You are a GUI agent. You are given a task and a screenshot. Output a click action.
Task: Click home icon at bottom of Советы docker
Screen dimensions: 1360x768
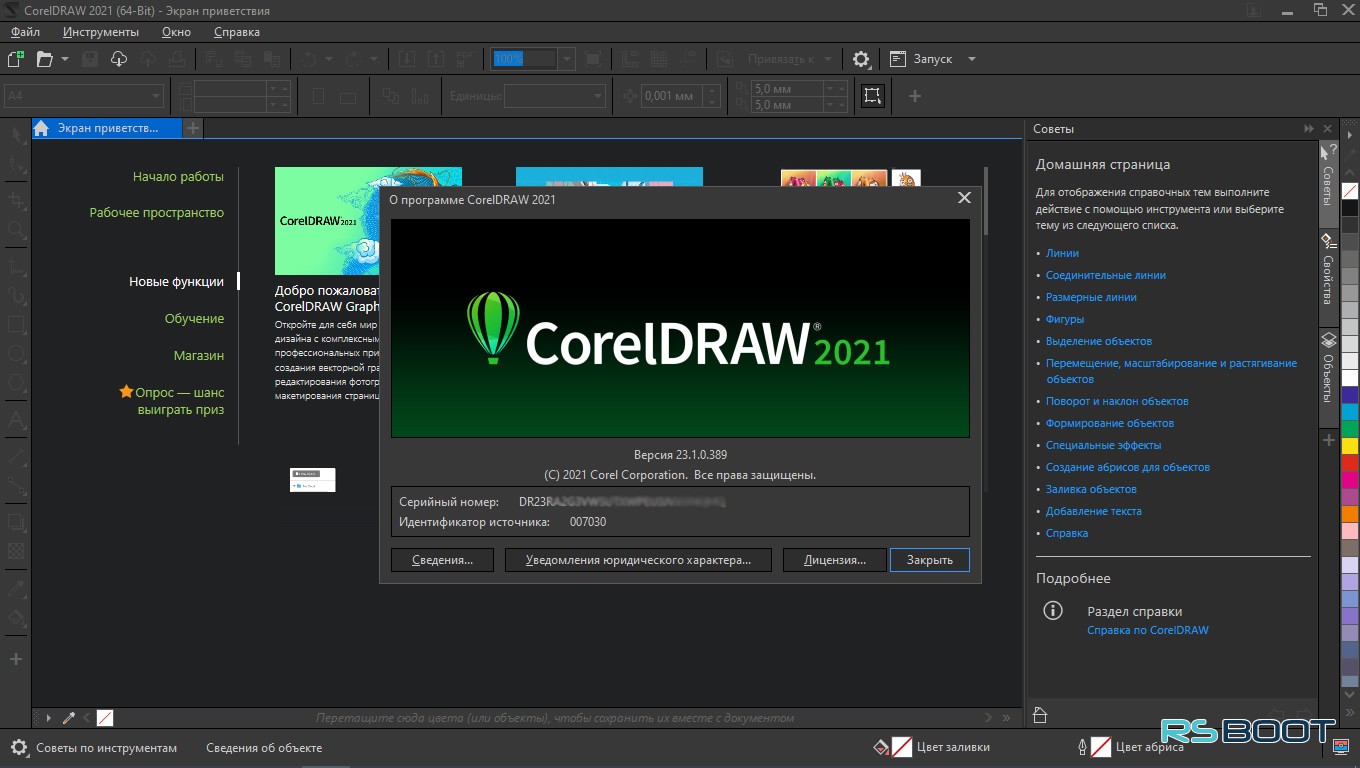[1040, 714]
